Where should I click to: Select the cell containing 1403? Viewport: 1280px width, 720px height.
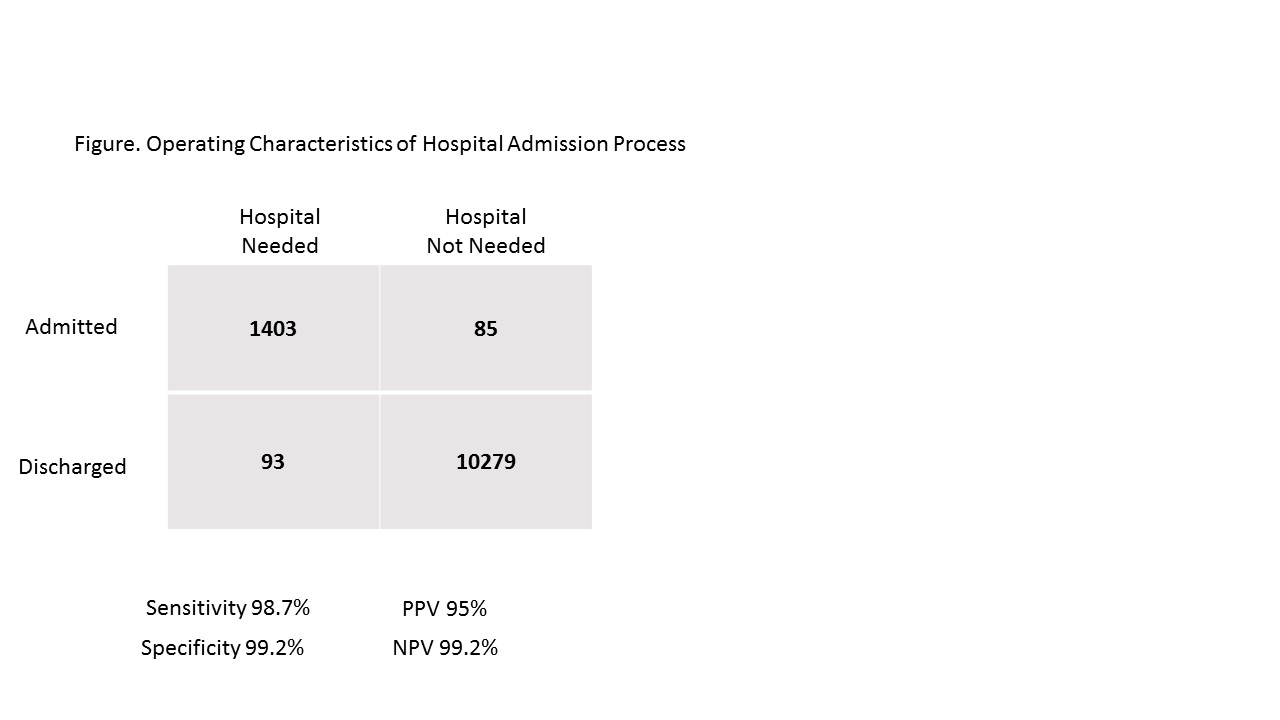(x=273, y=328)
